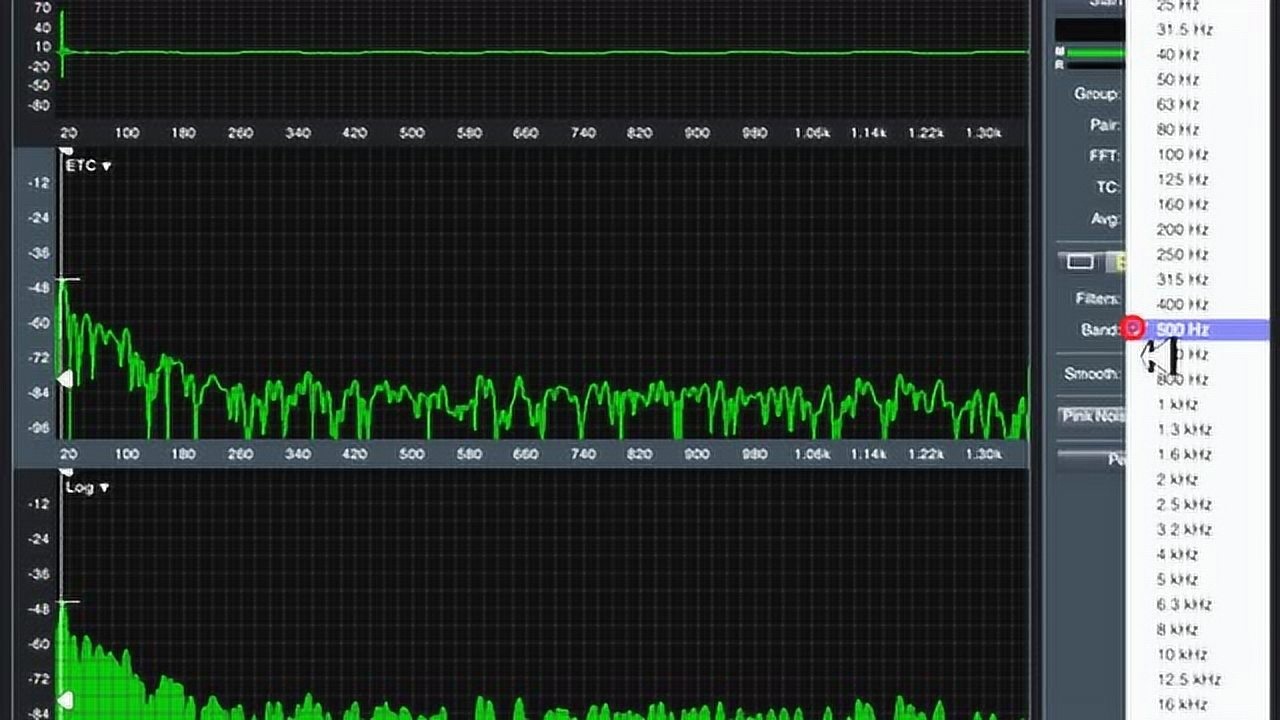Viewport: 1280px width, 720px height.
Task: Click the red Band dropdown arrow
Action: click(x=1133, y=328)
